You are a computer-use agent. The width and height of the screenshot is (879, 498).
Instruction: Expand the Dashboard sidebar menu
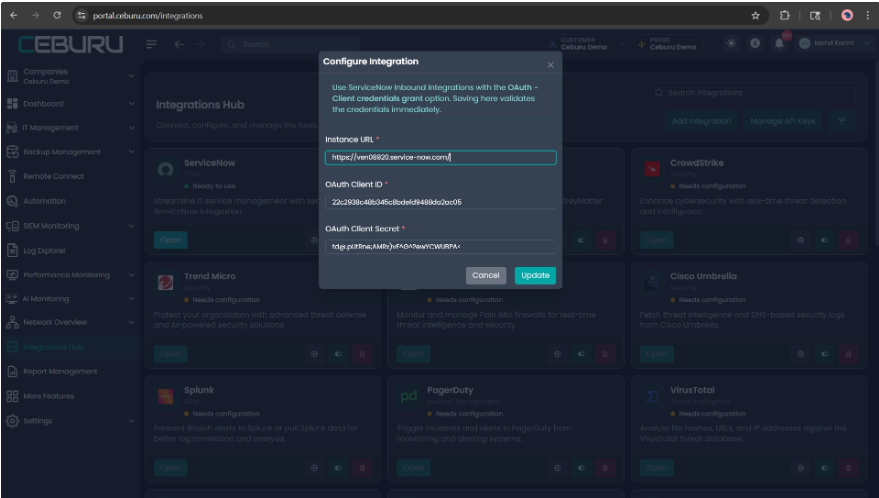(71, 104)
